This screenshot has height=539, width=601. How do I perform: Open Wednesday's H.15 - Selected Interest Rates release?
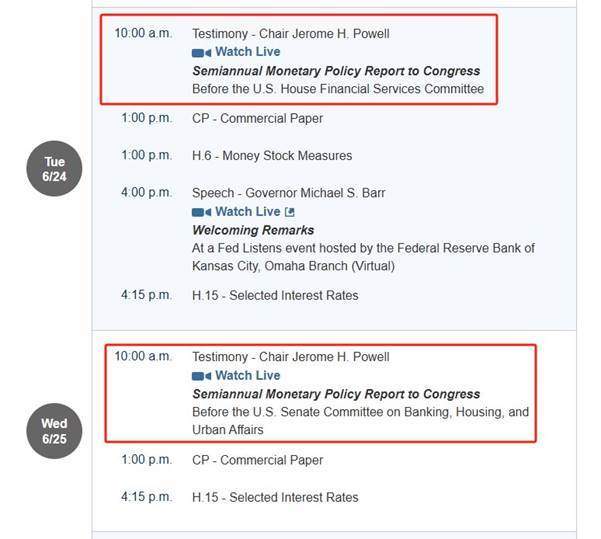pos(275,498)
